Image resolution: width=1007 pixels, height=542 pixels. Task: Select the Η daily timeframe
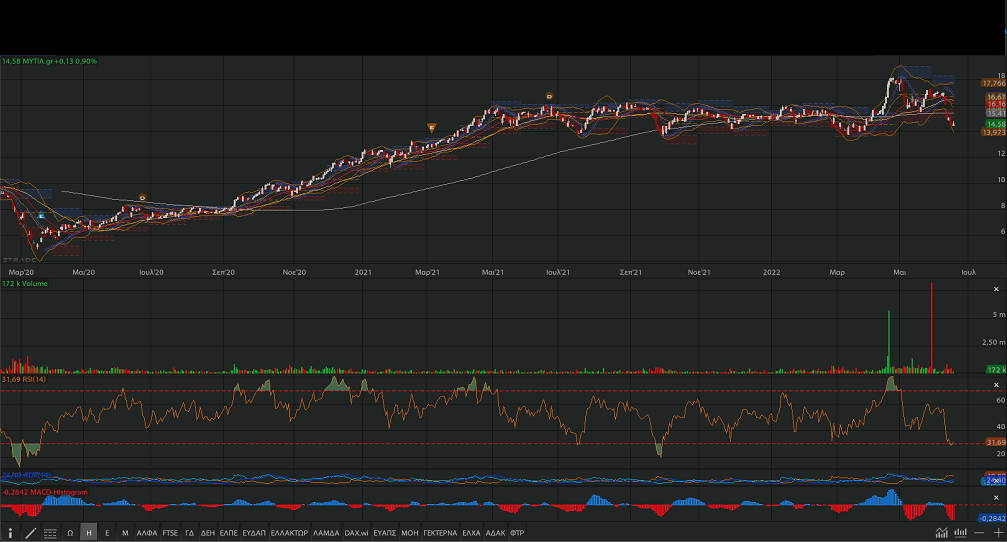tap(89, 533)
